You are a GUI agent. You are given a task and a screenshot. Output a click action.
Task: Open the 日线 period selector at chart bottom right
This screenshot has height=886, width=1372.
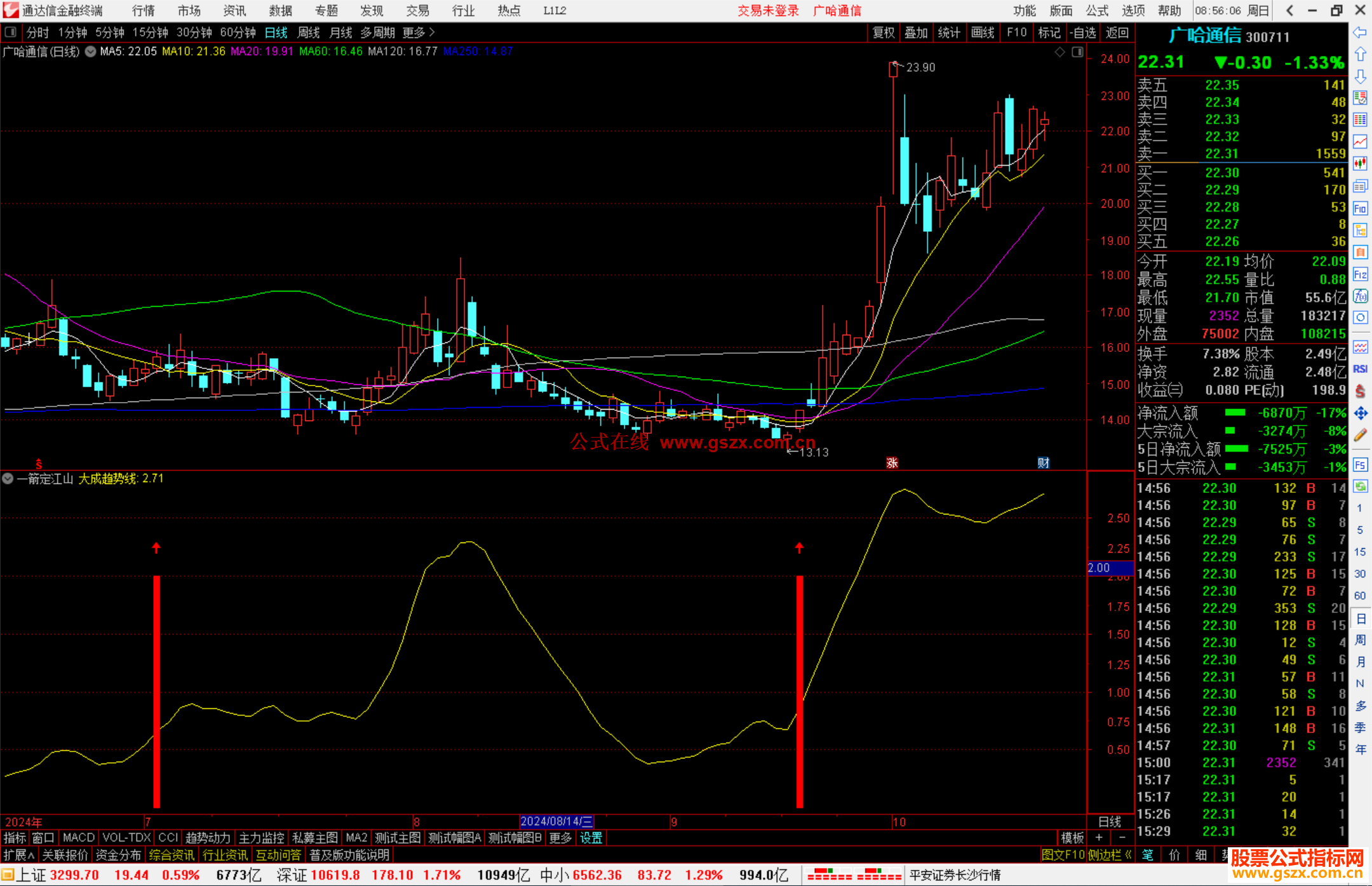click(x=1110, y=821)
